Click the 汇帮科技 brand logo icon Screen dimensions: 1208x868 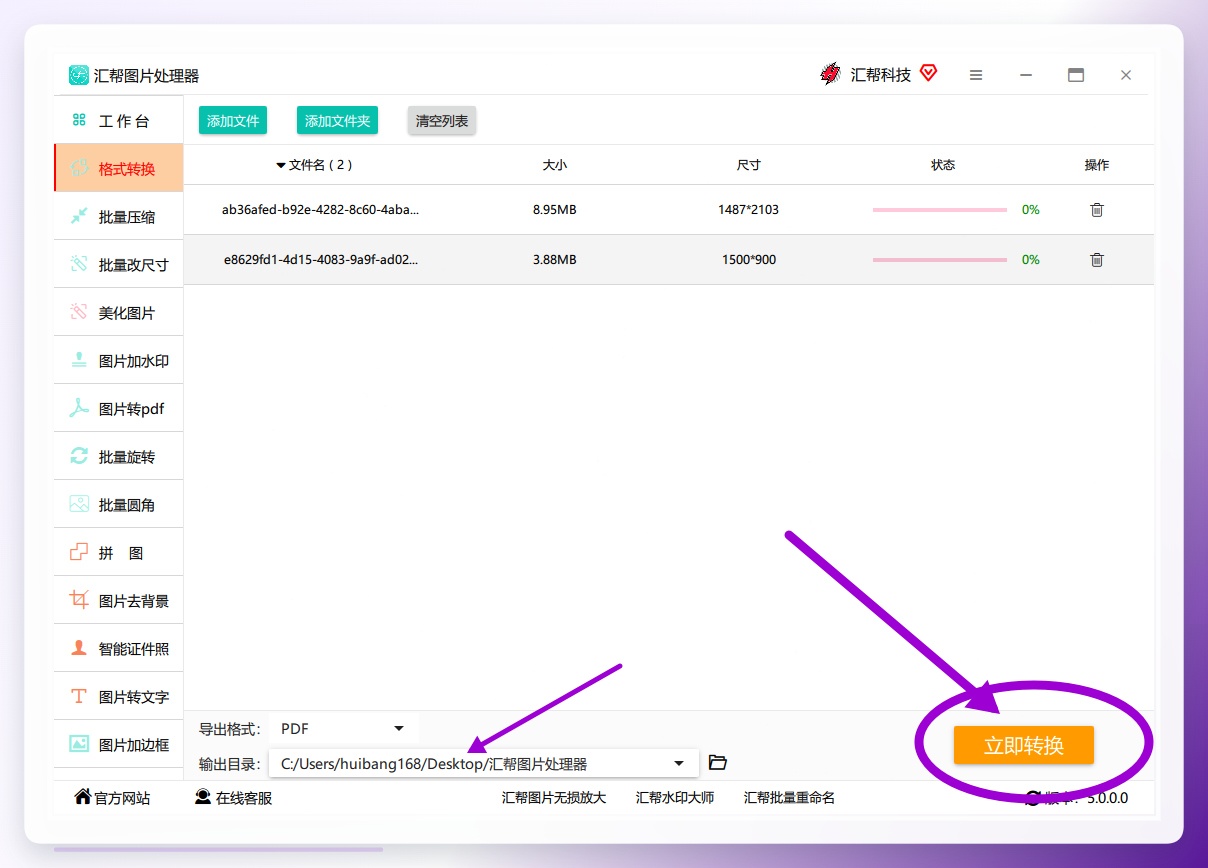tap(830, 74)
